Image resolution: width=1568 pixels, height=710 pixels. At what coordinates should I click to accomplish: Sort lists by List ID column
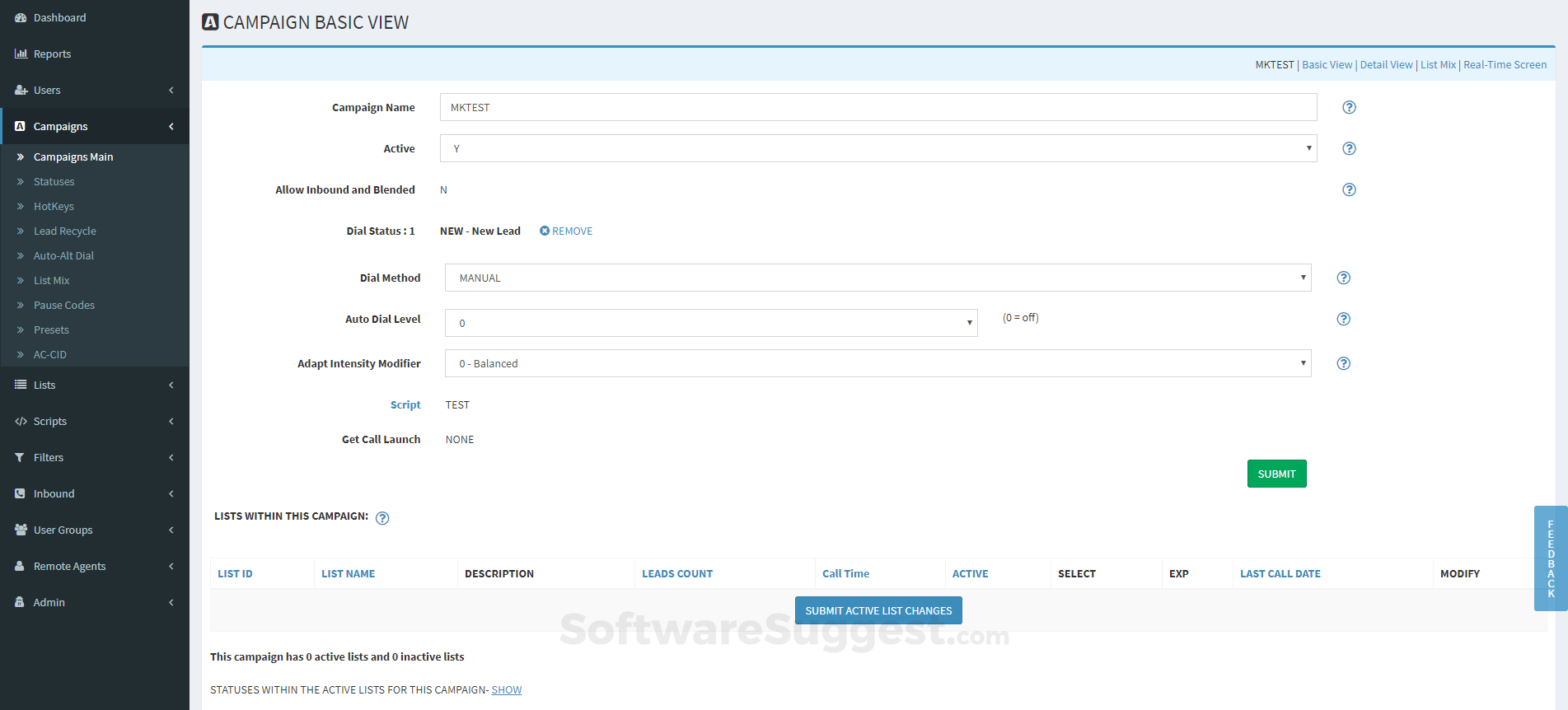coord(235,573)
